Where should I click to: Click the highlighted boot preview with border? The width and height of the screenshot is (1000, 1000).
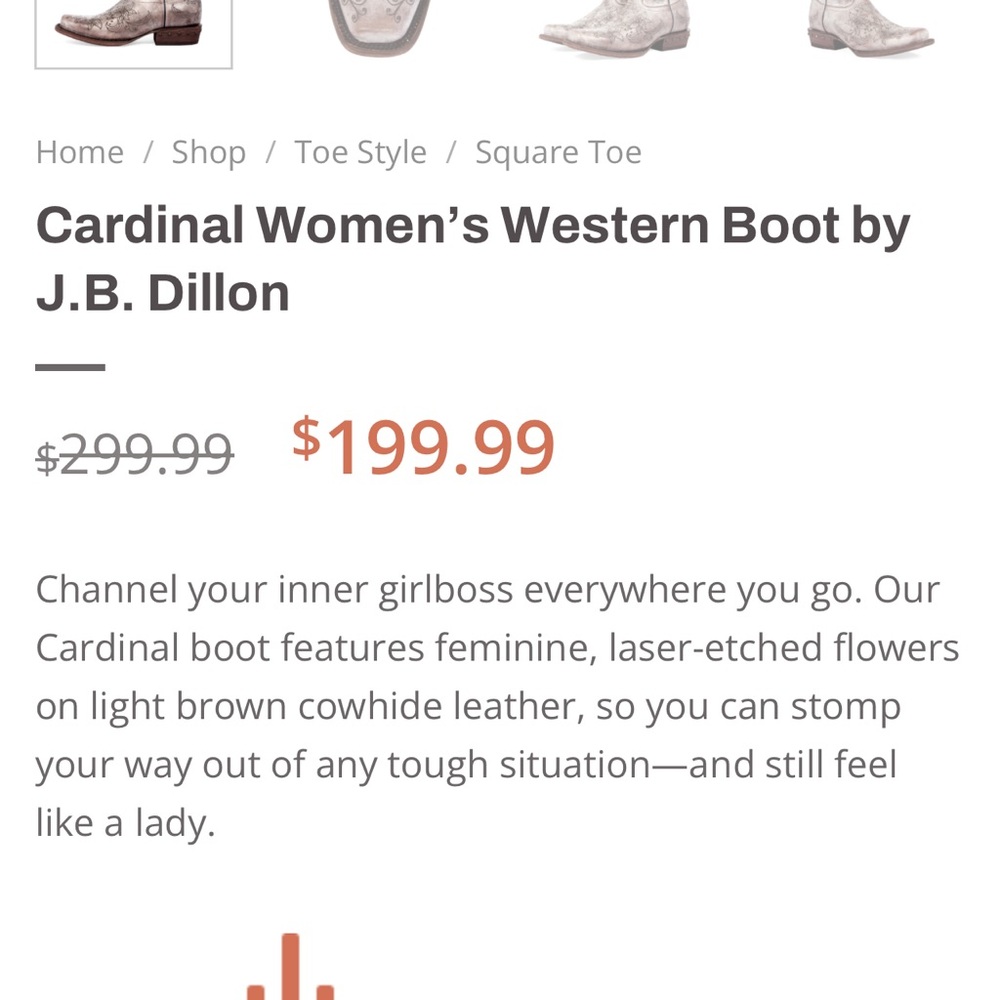tap(135, 32)
